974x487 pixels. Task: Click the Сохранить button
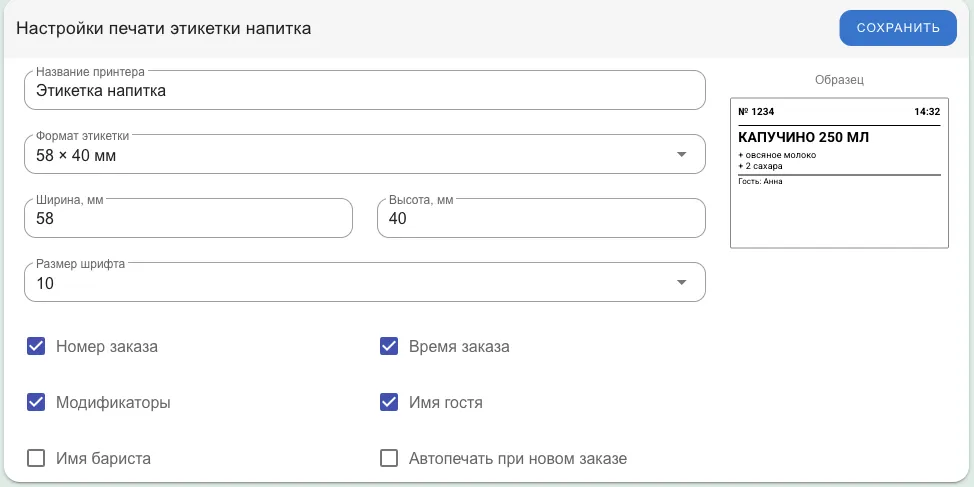point(898,28)
